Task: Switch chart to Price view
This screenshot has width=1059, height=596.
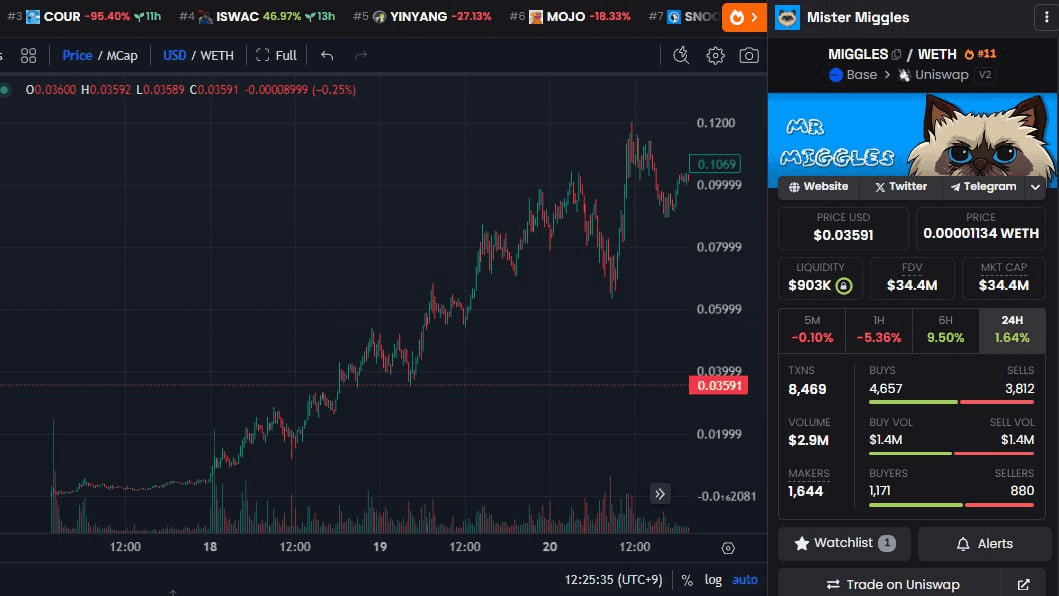Action: click(77, 55)
